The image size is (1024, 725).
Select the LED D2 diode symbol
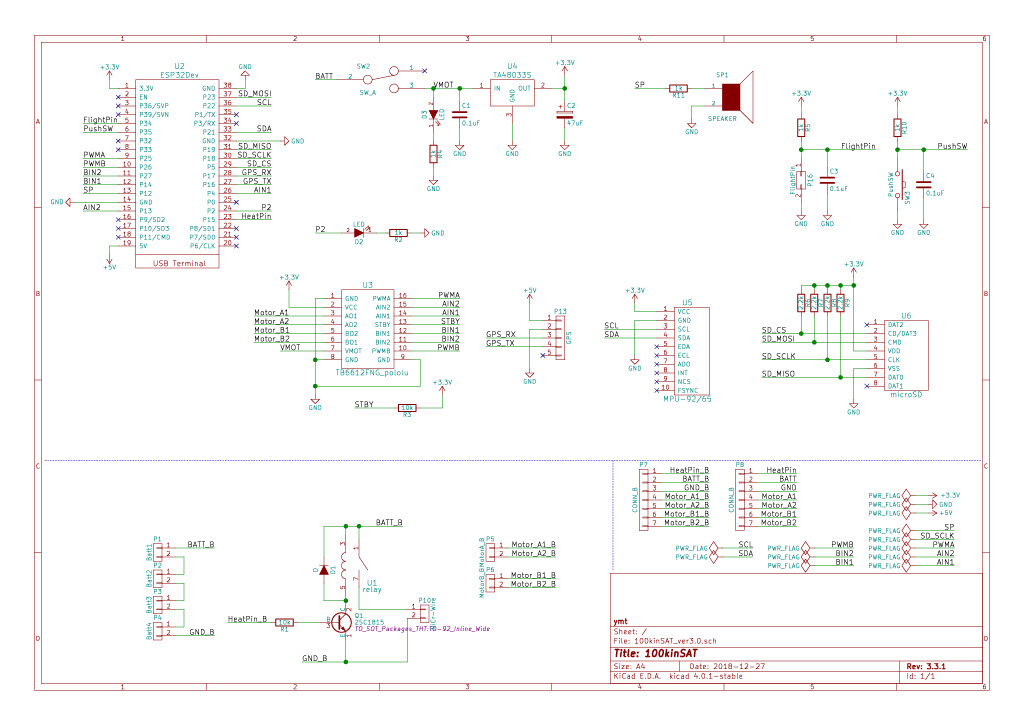359,232
